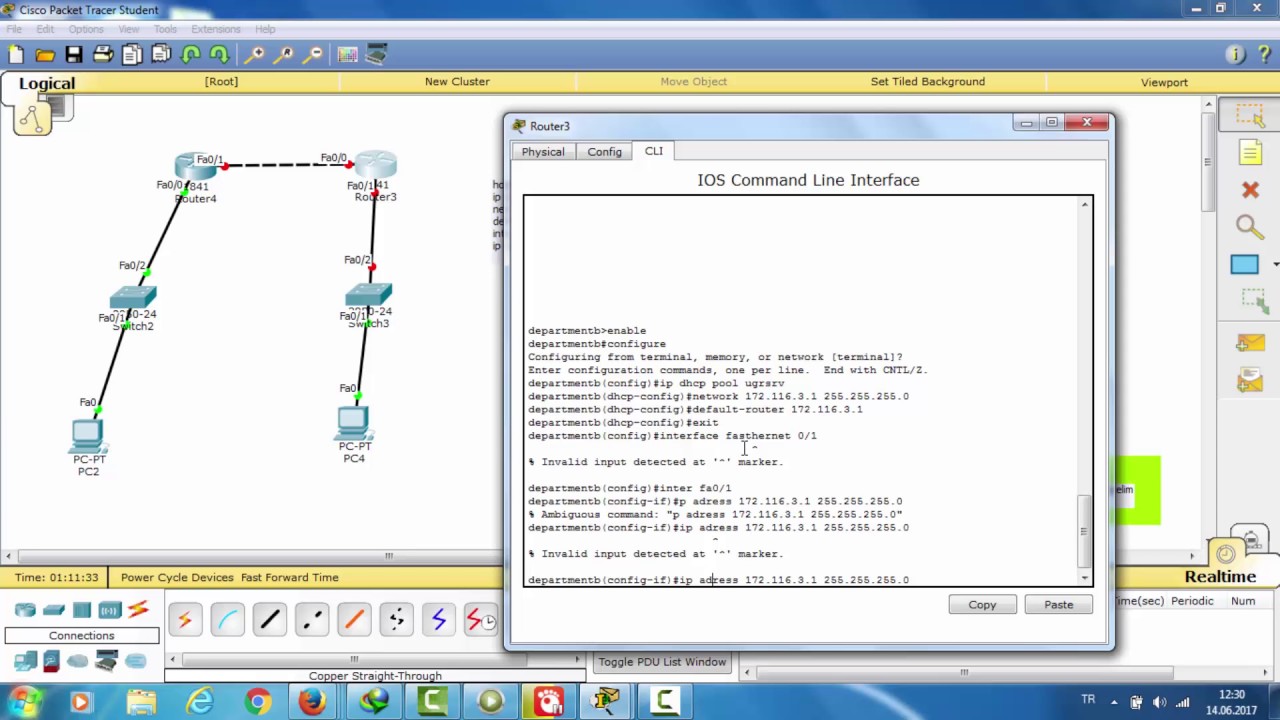Zoom out with the minus magnifier
The width and height of the screenshot is (1280, 720).
pyautogui.click(x=313, y=55)
